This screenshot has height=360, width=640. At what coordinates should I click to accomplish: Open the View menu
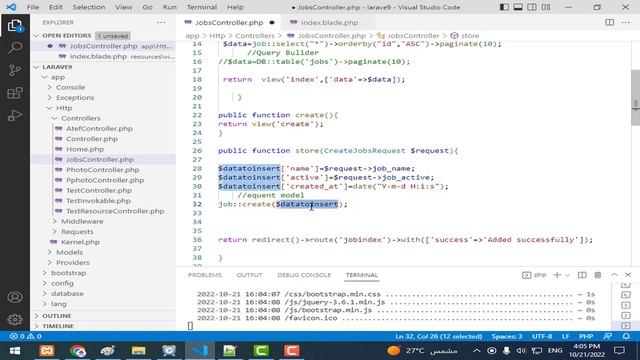(123, 7)
